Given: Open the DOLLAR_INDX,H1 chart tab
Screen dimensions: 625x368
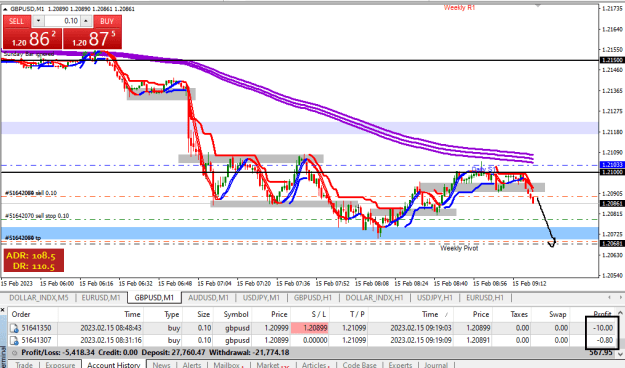Looking at the screenshot, I should (374, 298).
